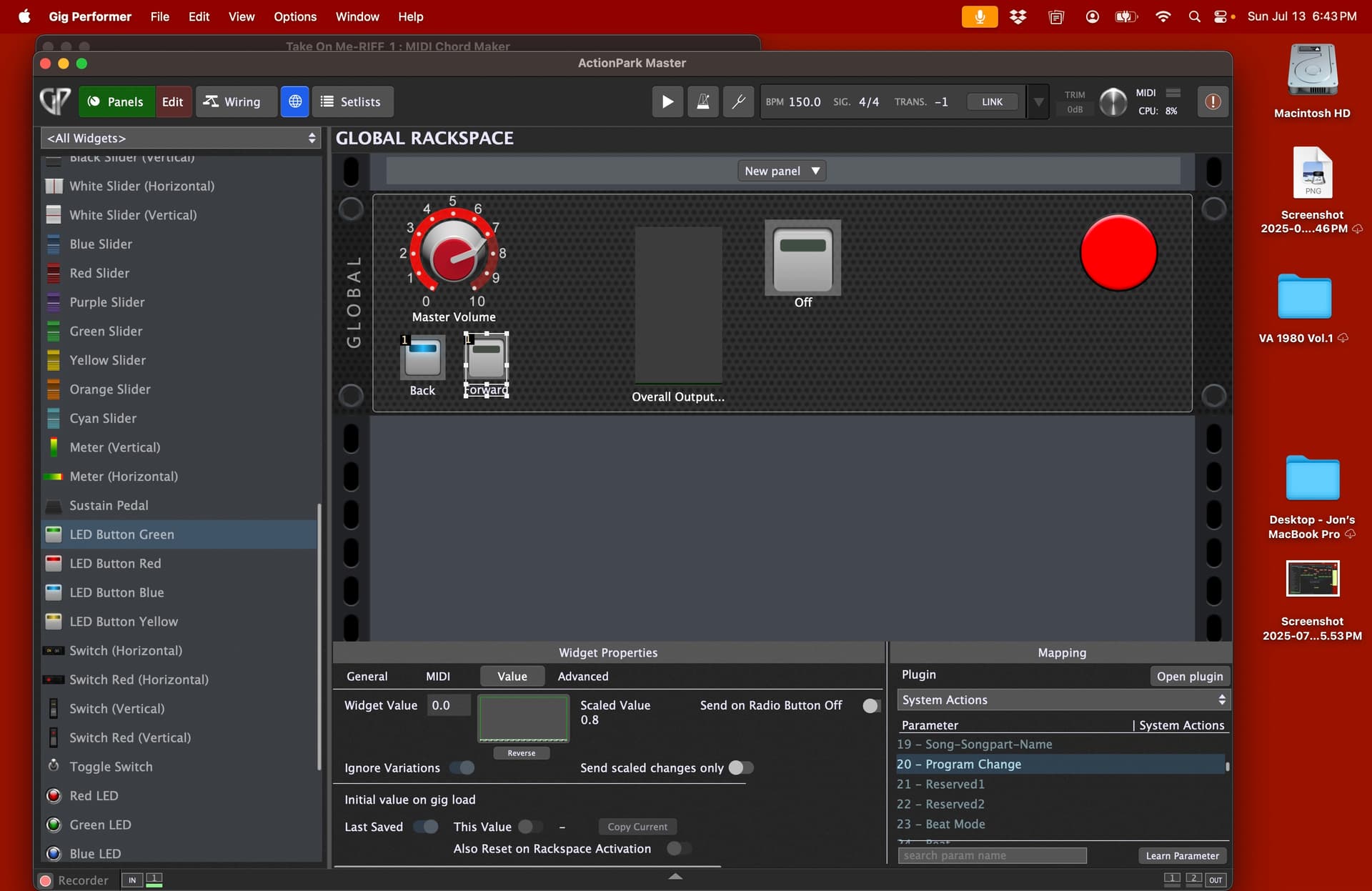This screenshot has width=1372, height=891.
Task: Open the Options menu
Action: click(294, 16)
